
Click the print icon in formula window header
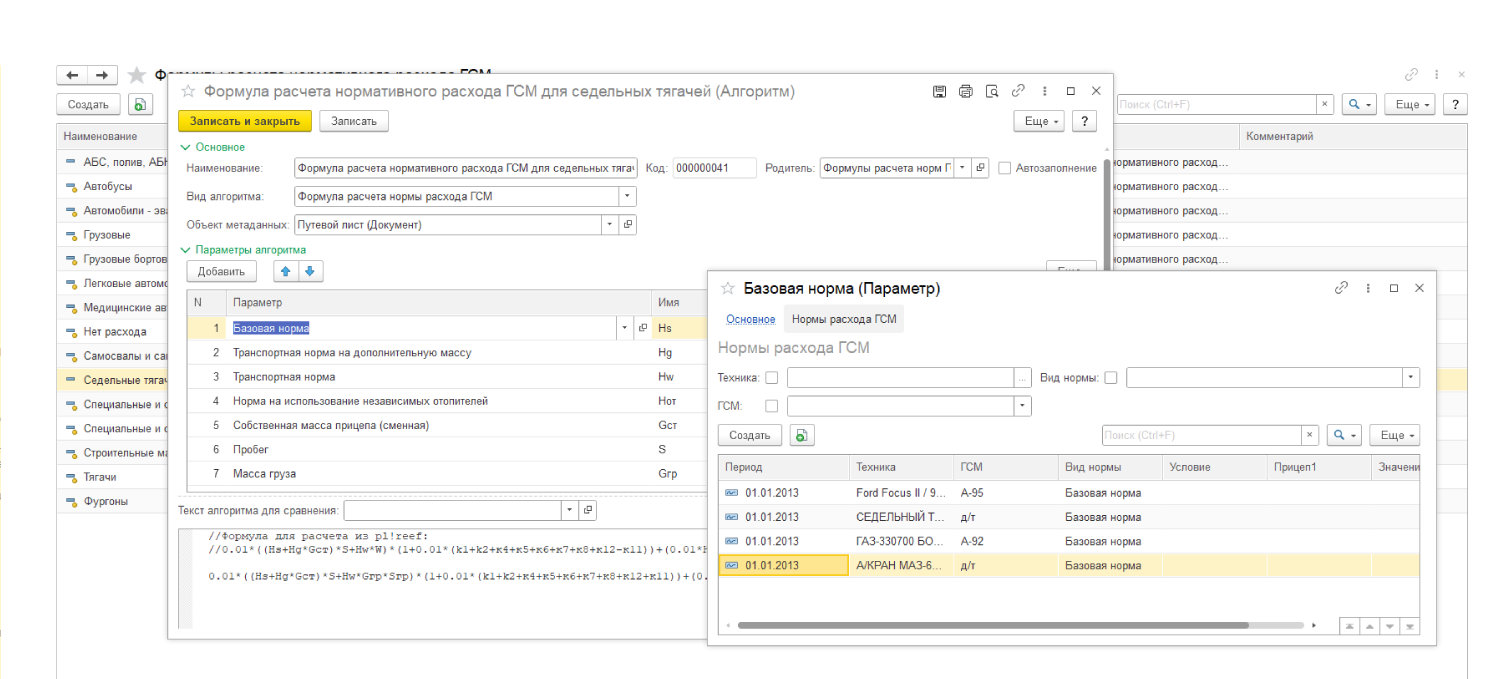point(965,91)
